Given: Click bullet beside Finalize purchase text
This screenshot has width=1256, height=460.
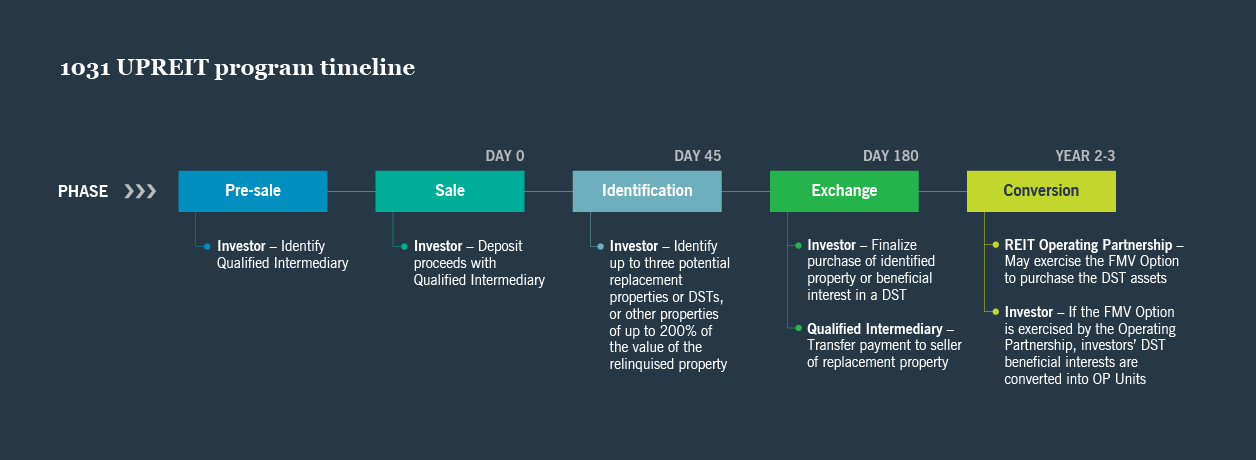Looking at the screenshot, I should tap(797, 246).
